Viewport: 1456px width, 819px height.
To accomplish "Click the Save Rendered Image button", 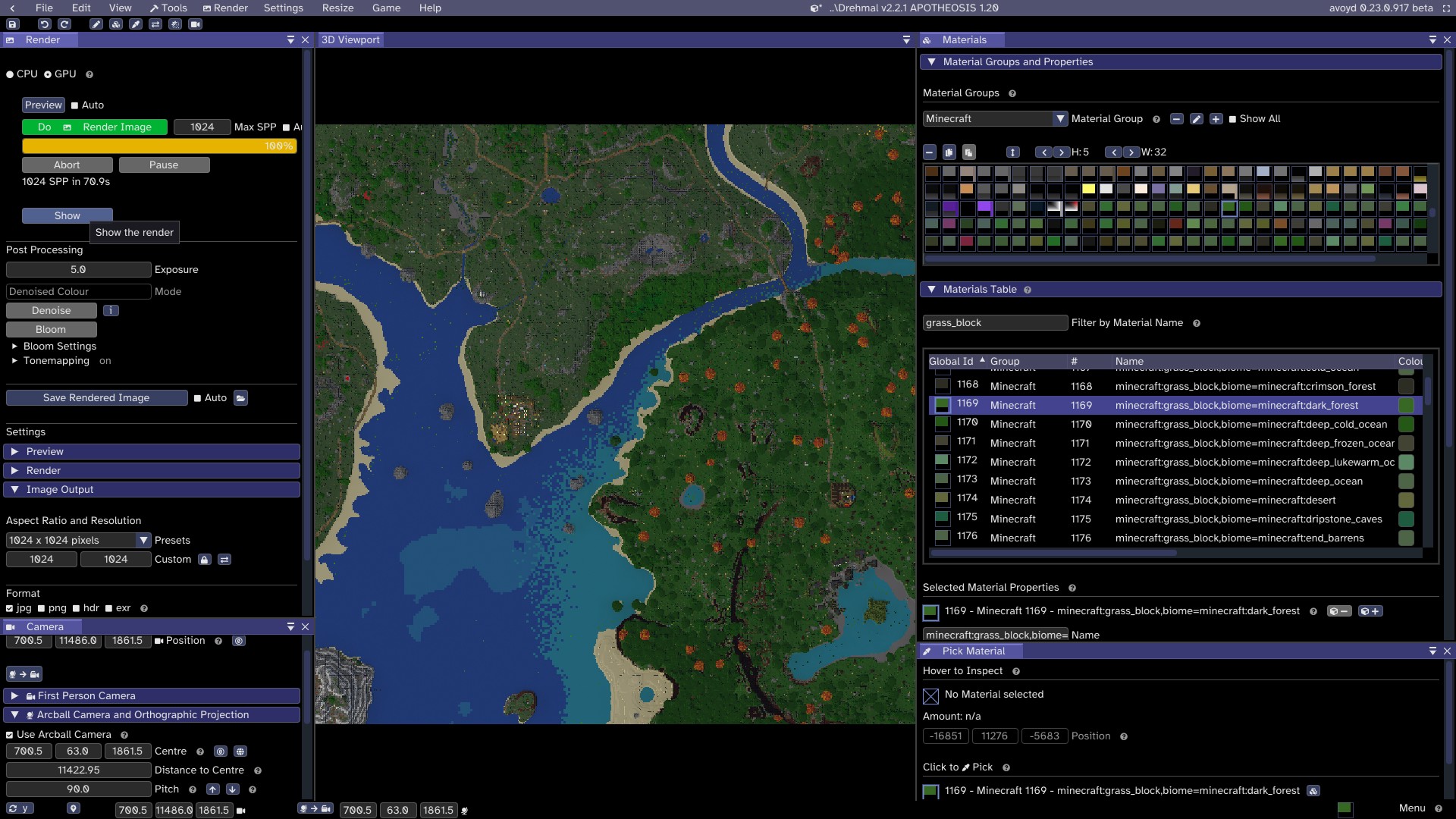I will click(96, 398).
